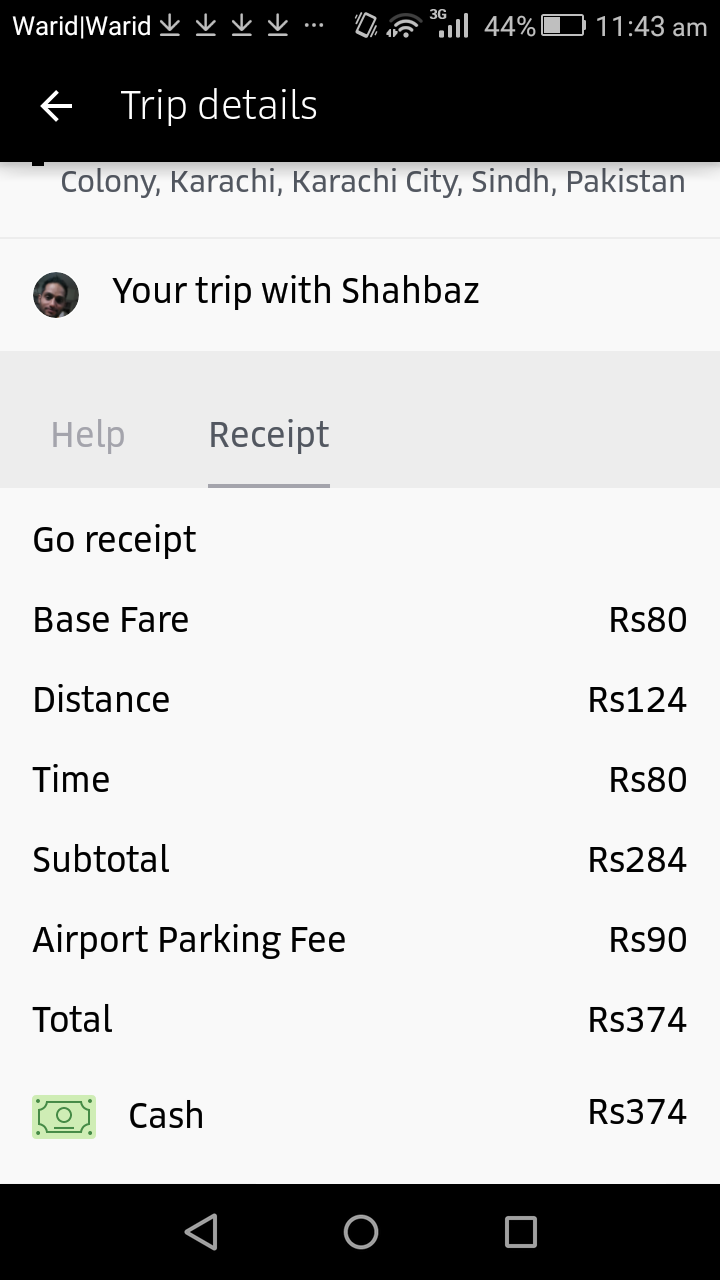The width and height of the screenshot is (720, 1280).
Task: Tap the back arrow in Trip details header
Action: [x=56, y=106]
